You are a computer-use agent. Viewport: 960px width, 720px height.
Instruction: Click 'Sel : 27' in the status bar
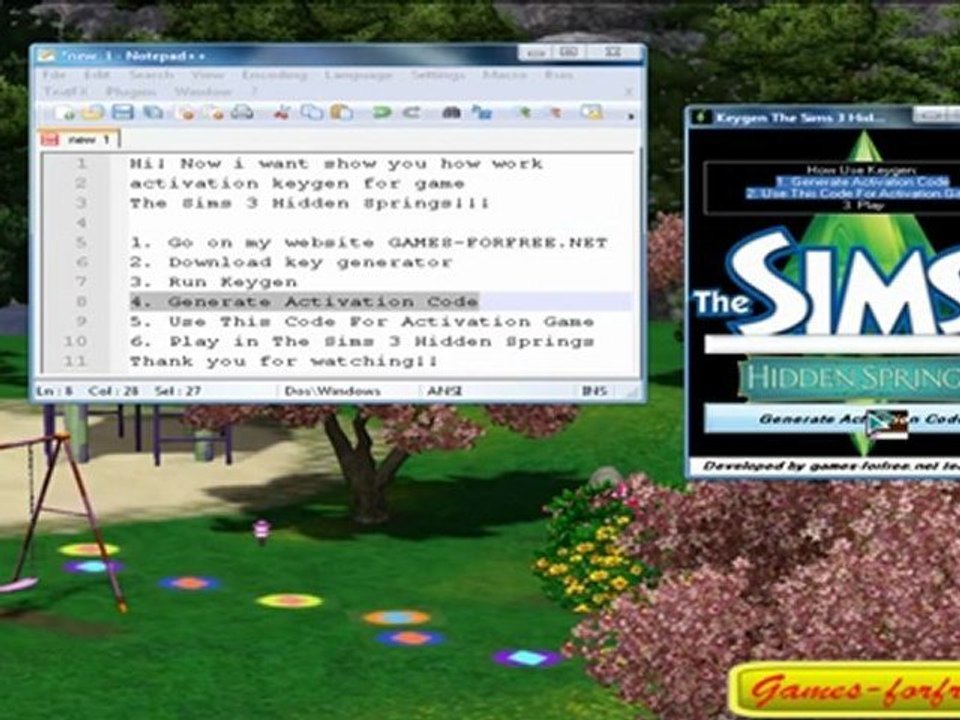click(178, 391)
